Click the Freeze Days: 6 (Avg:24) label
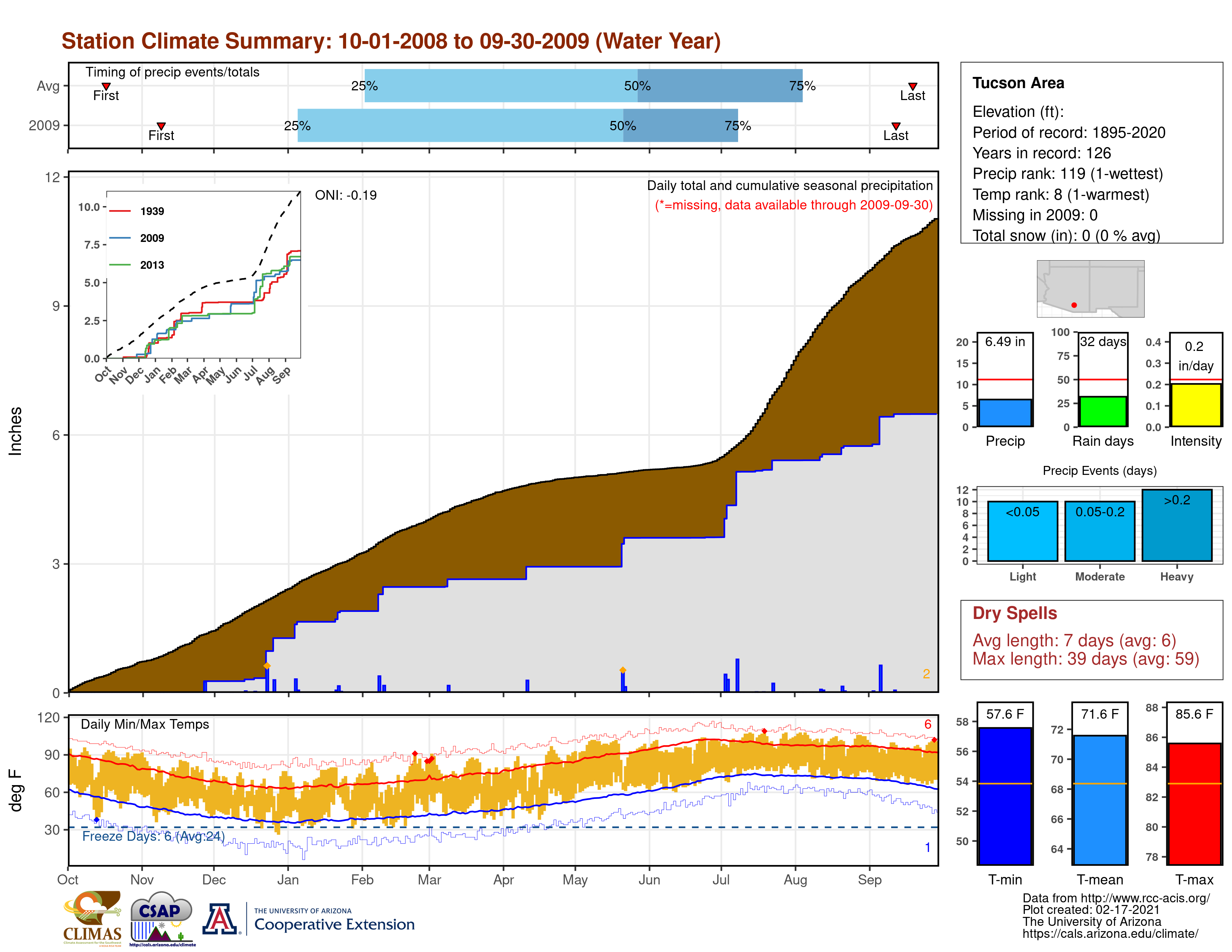 pos(153,836)
